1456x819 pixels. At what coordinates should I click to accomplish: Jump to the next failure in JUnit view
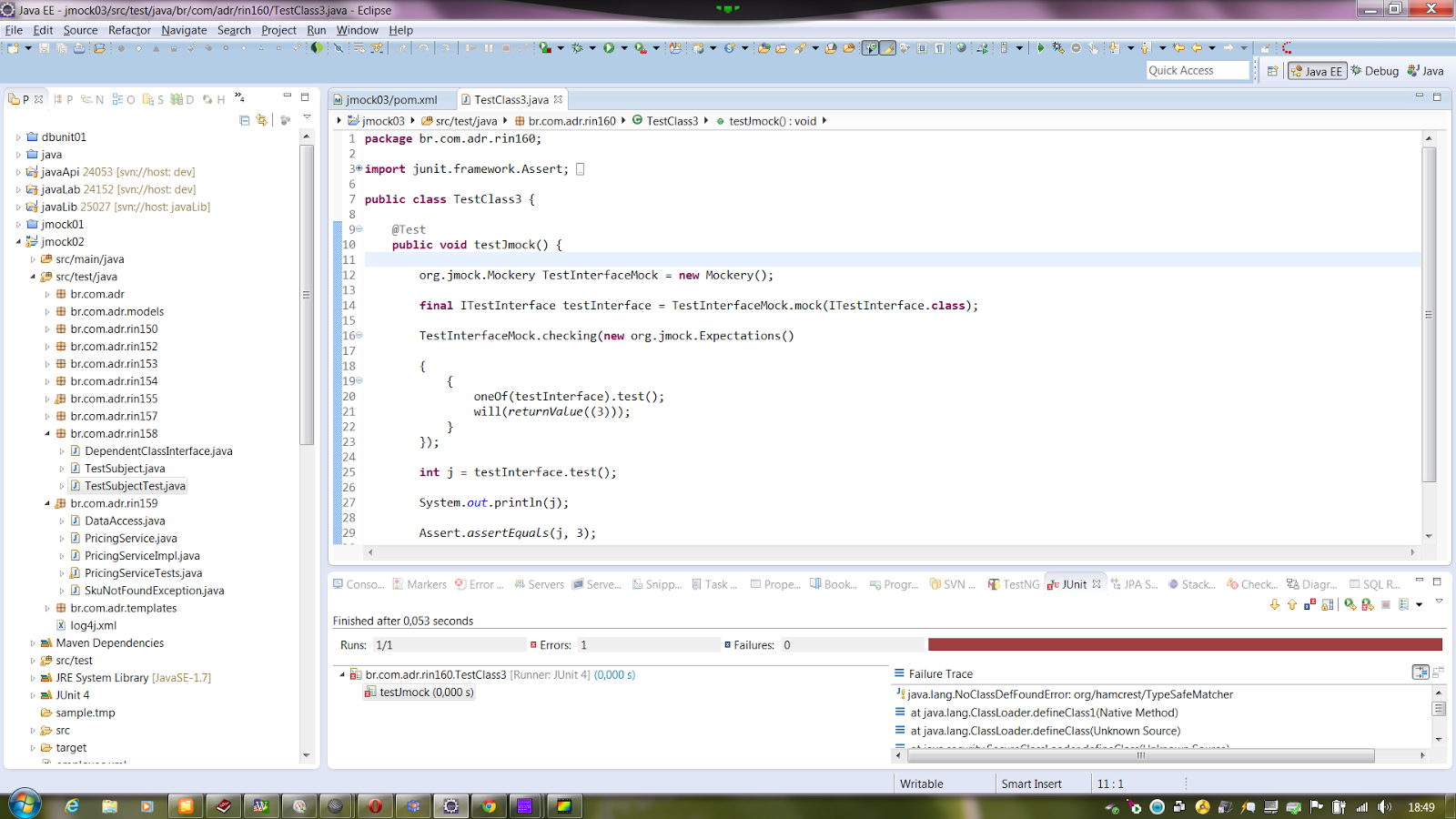1274,602
